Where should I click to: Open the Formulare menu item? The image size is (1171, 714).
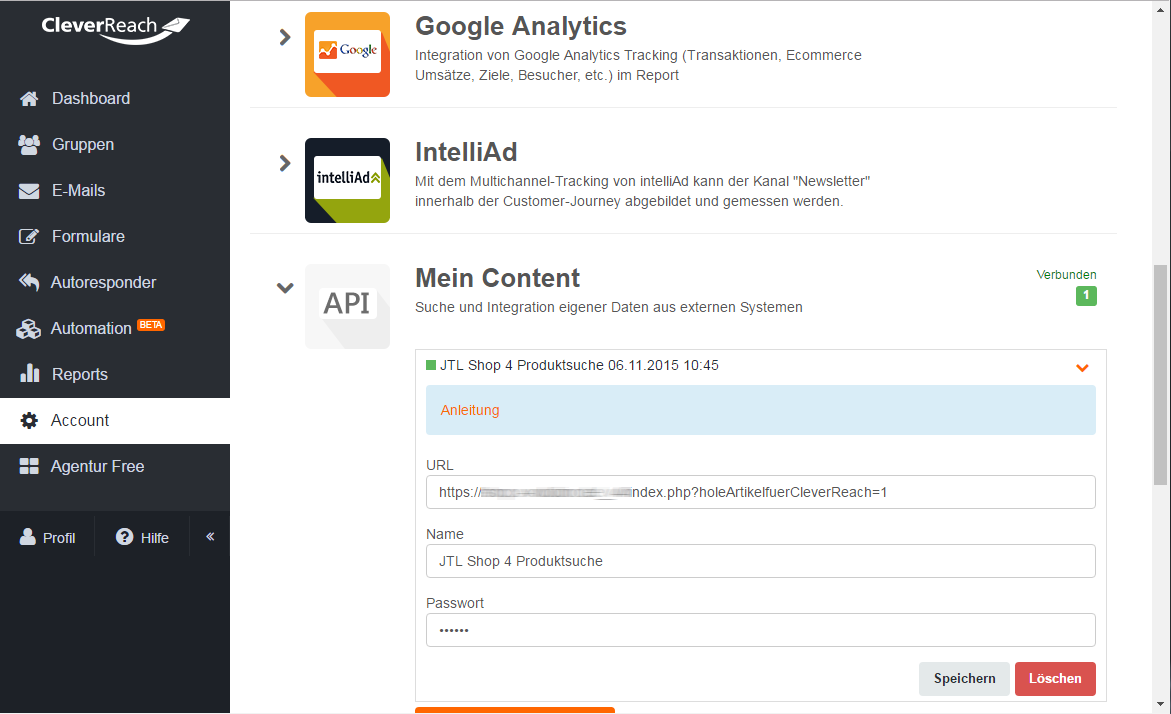[x=115, y=237]
